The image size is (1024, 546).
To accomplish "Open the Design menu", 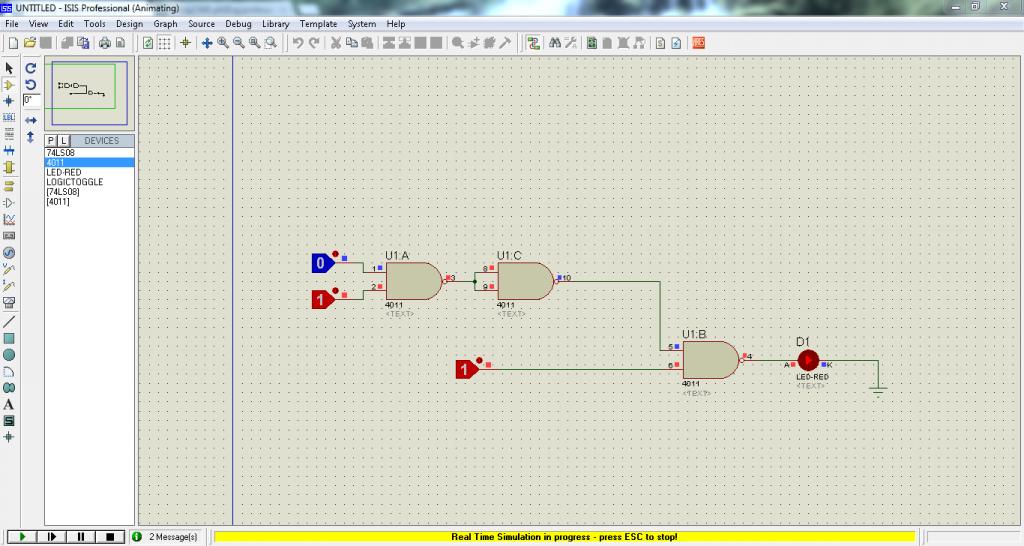I will pos(129,24).
